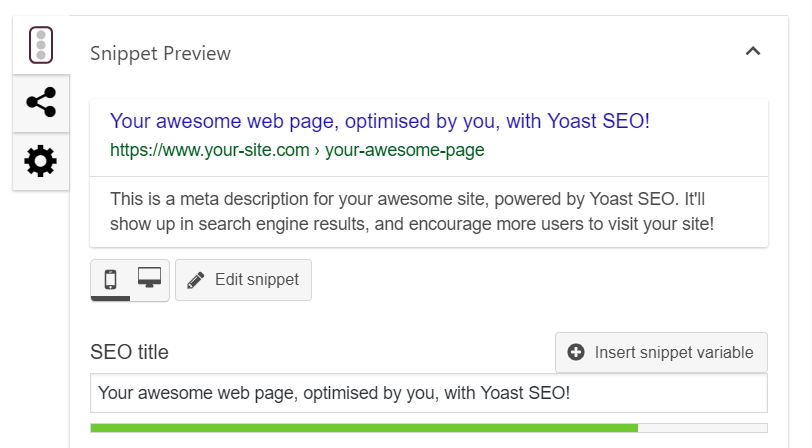Screen dimensions: 812x448
Task: Switch to the Social share tab
Action: pyautogui.click(x=41, y=103)
